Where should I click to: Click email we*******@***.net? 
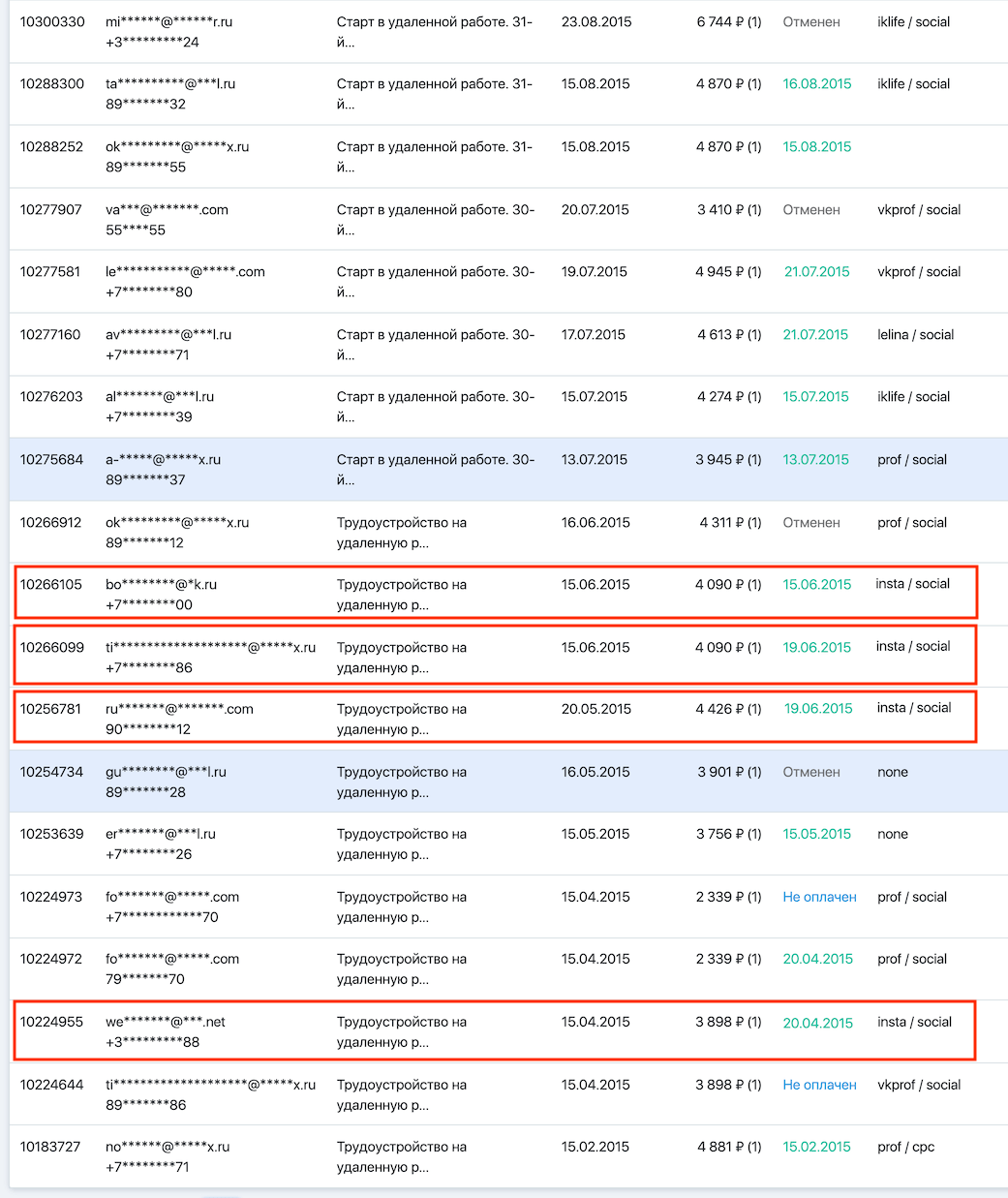tap(166, 1022)
